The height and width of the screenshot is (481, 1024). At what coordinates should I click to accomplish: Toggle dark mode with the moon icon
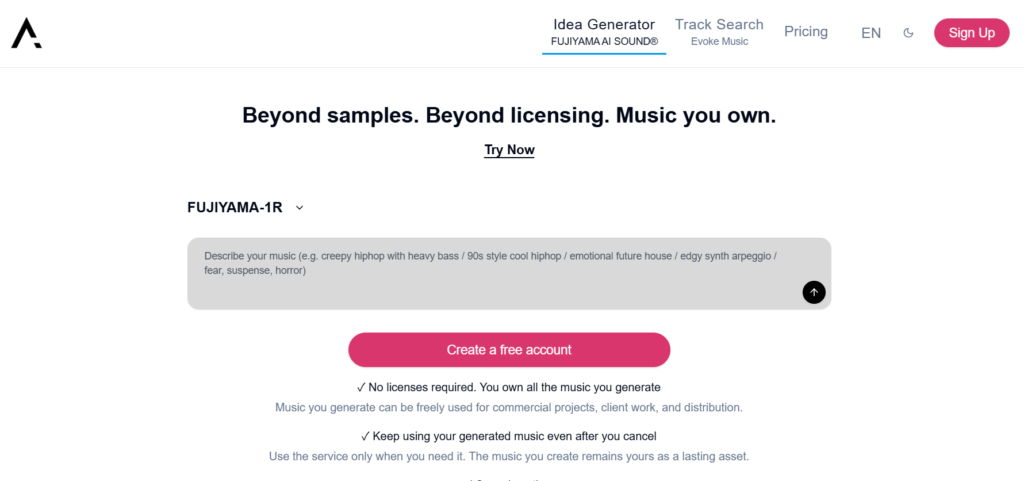pyautogui.click(x=908, y=33)
